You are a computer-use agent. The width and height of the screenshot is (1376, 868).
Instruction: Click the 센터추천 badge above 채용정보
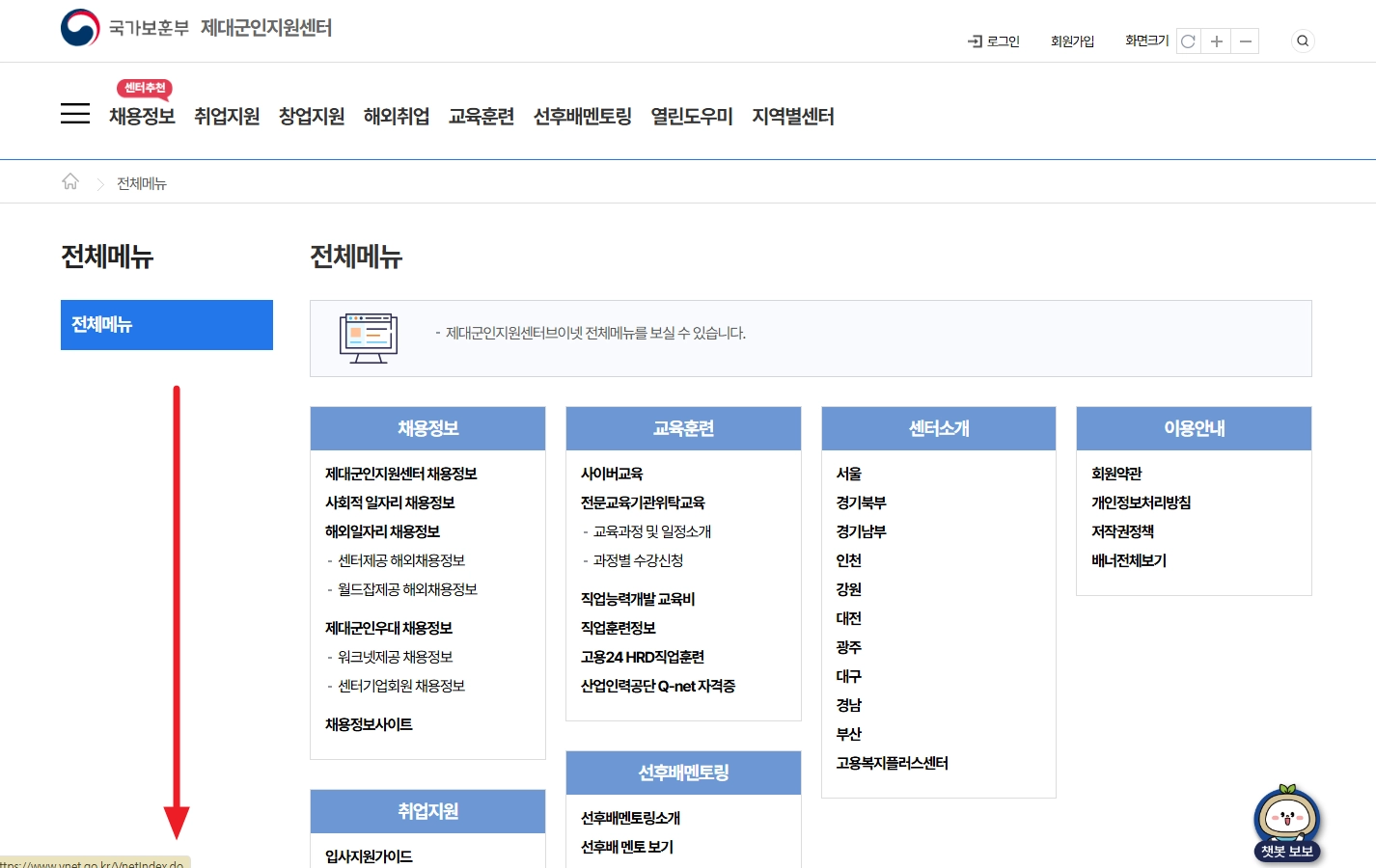coord(143,90)
